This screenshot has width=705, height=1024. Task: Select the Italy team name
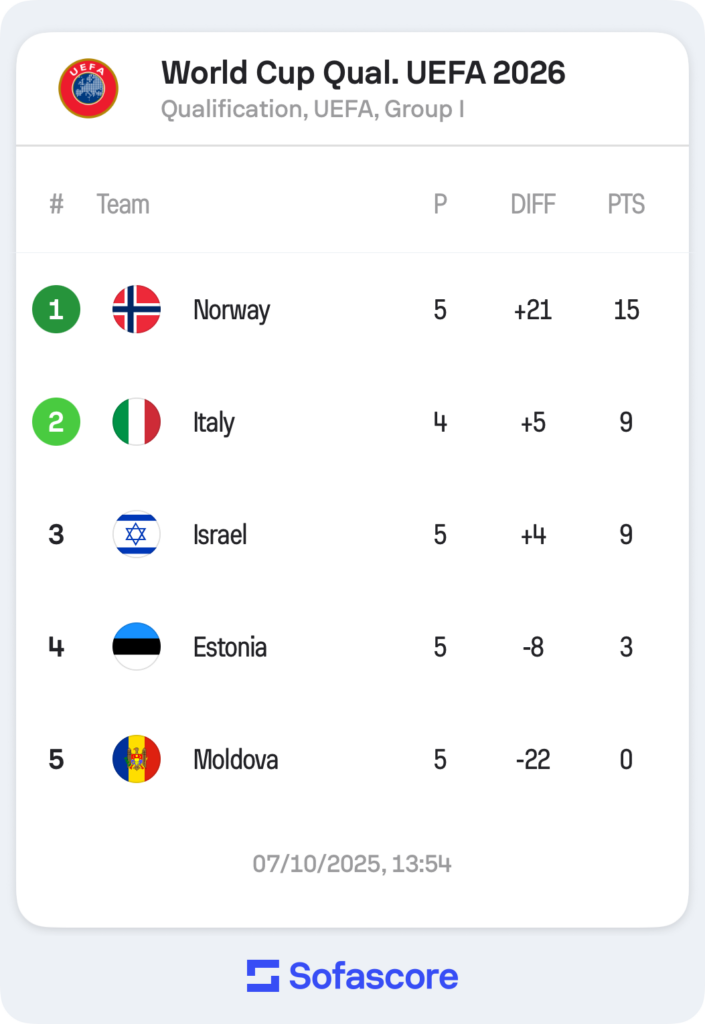[x=213, y=422]
